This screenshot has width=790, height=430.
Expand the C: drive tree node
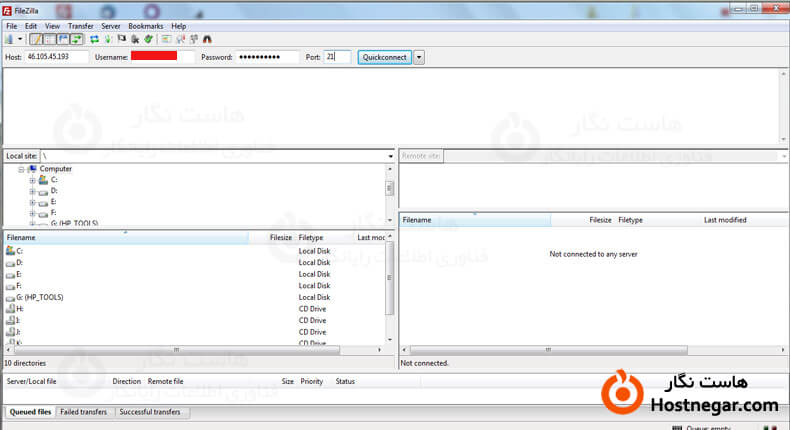[32, 180]
